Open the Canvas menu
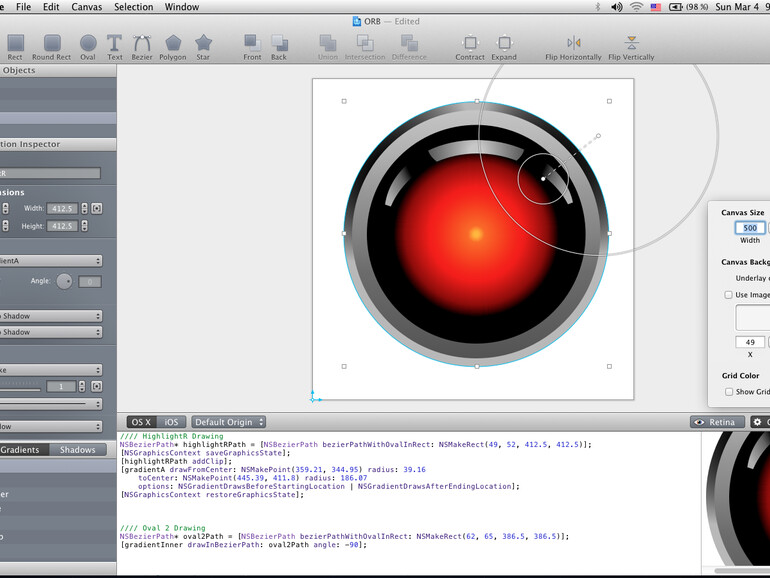The width and height of the screenshot is (770, 578). 87,7
